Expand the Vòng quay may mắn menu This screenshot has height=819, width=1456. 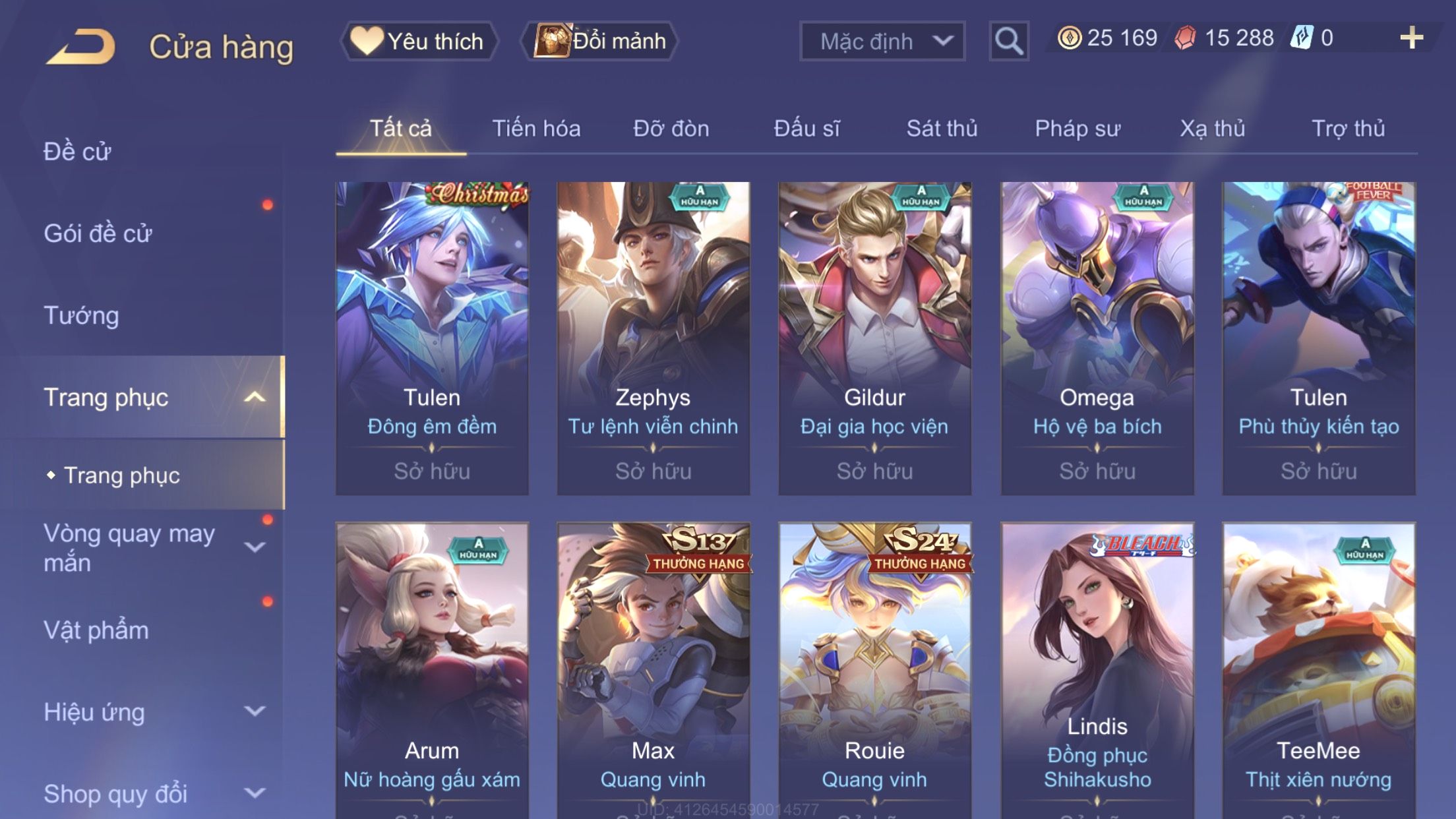pyautogui.click(x=255, y=547)
